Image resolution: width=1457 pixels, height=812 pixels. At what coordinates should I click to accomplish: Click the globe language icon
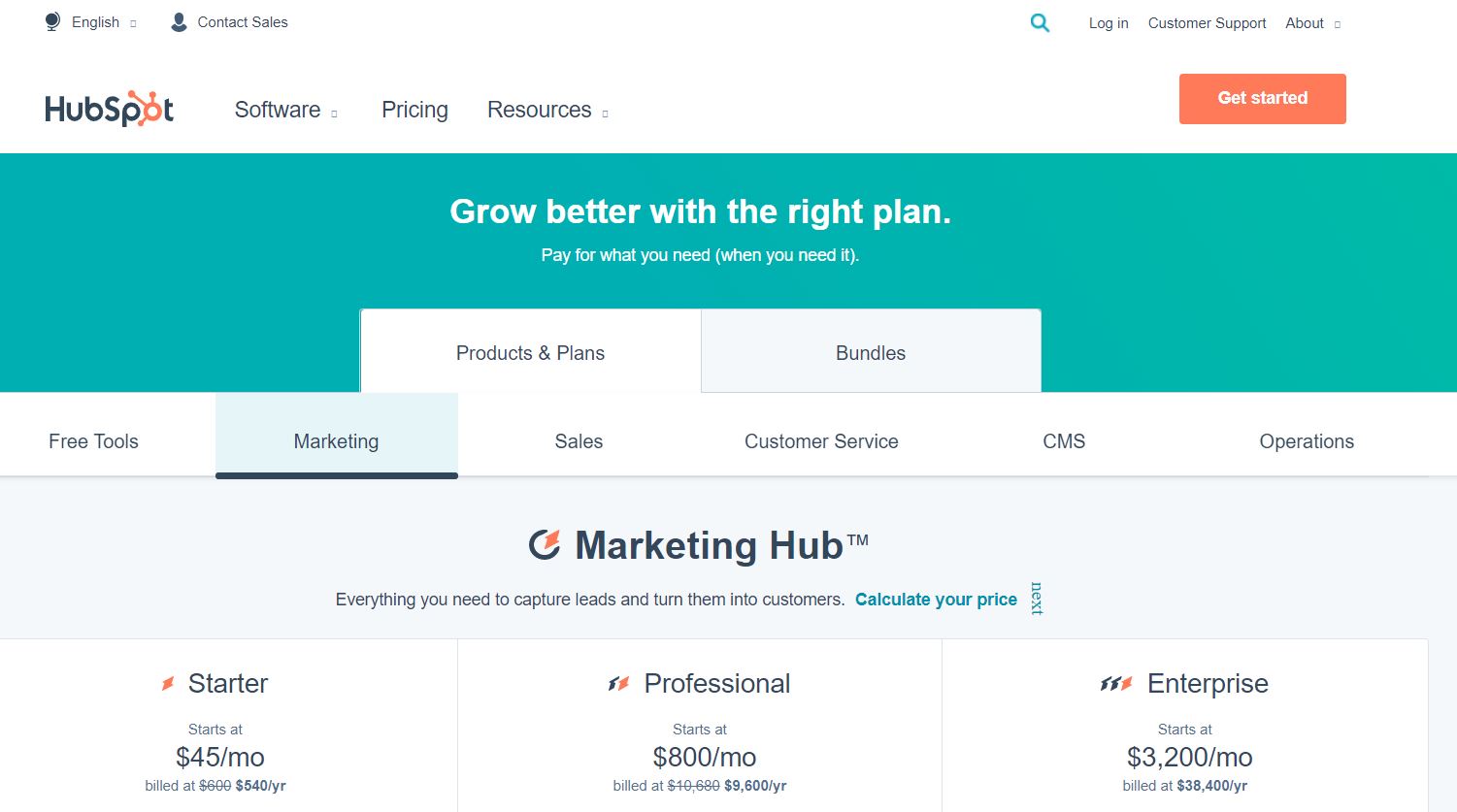pos(52,22)
